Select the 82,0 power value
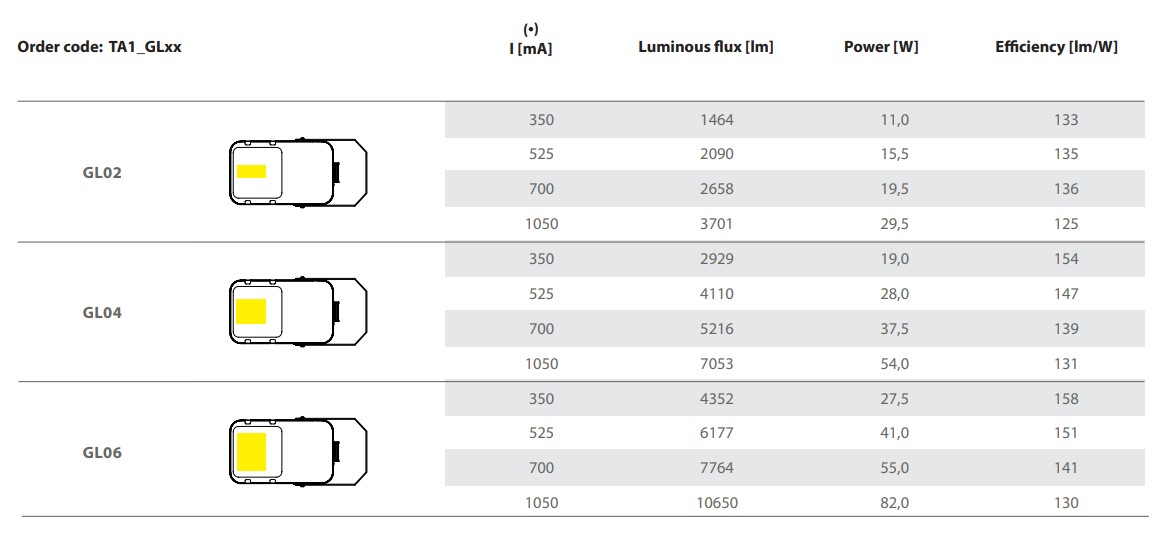 tap(895, 503)
